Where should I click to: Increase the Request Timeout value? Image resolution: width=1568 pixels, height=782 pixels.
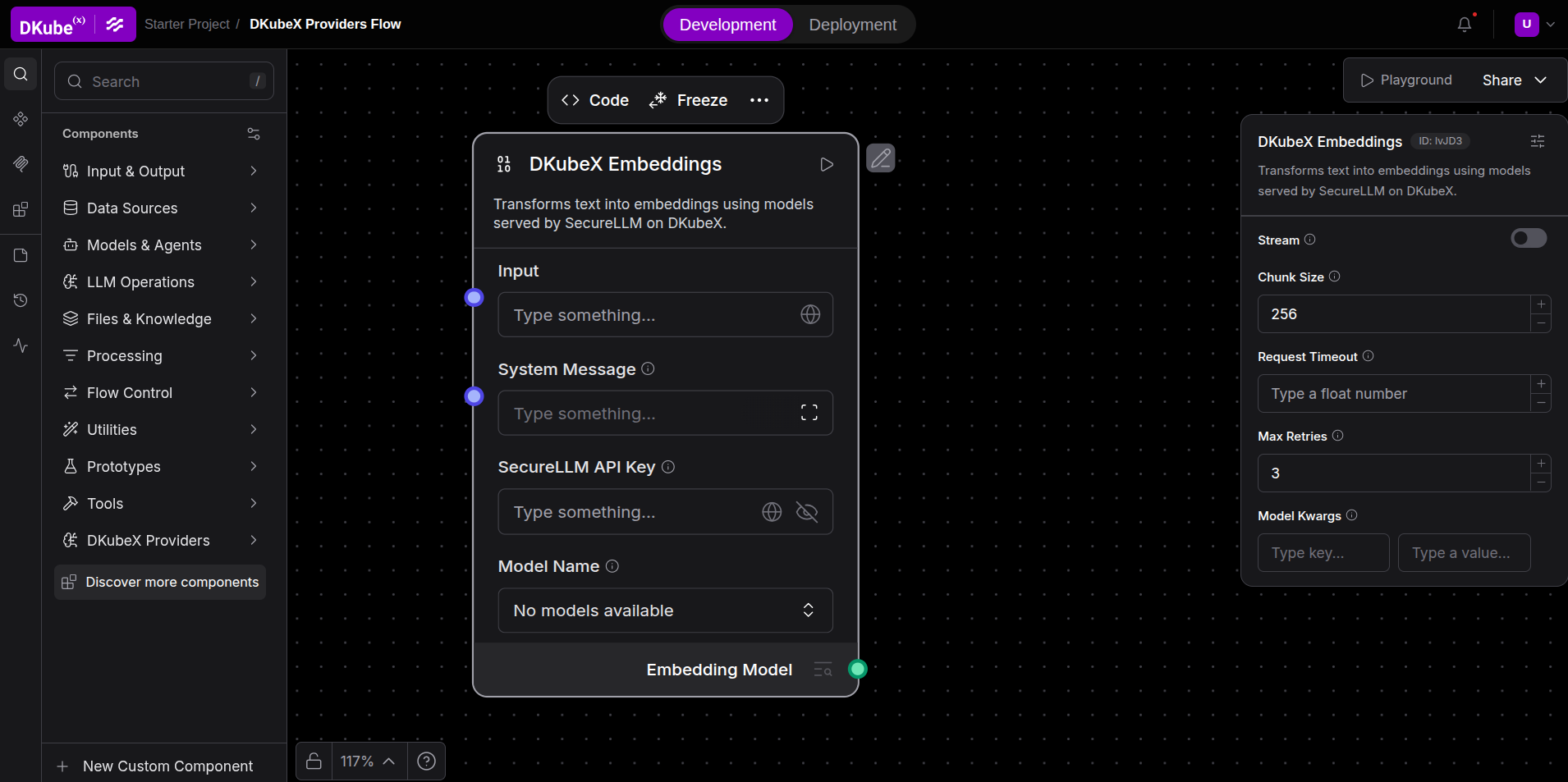[x=1541, y=384]
